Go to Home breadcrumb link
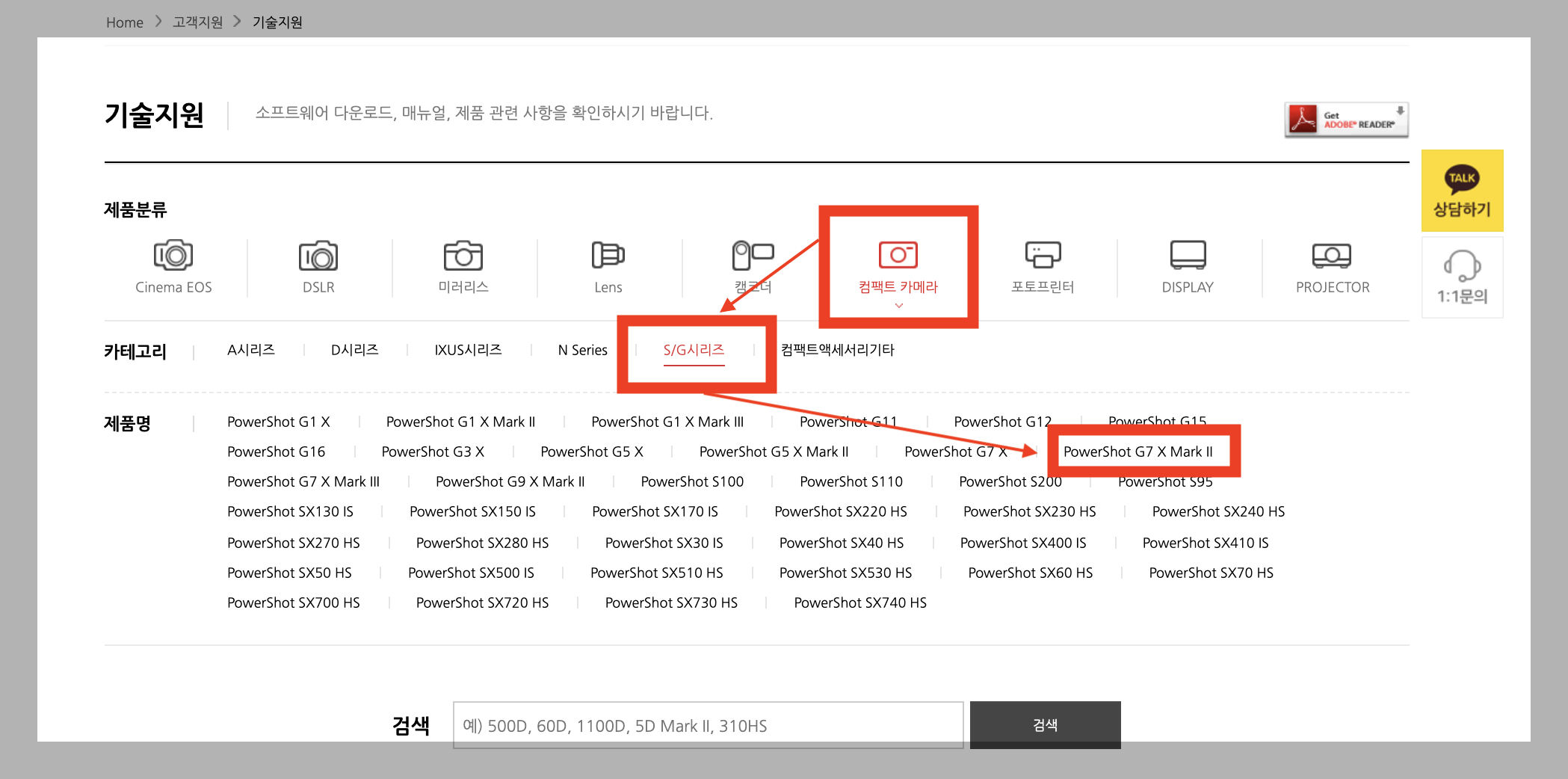This screenshot has height=779, width=1568. click(125, 22)
